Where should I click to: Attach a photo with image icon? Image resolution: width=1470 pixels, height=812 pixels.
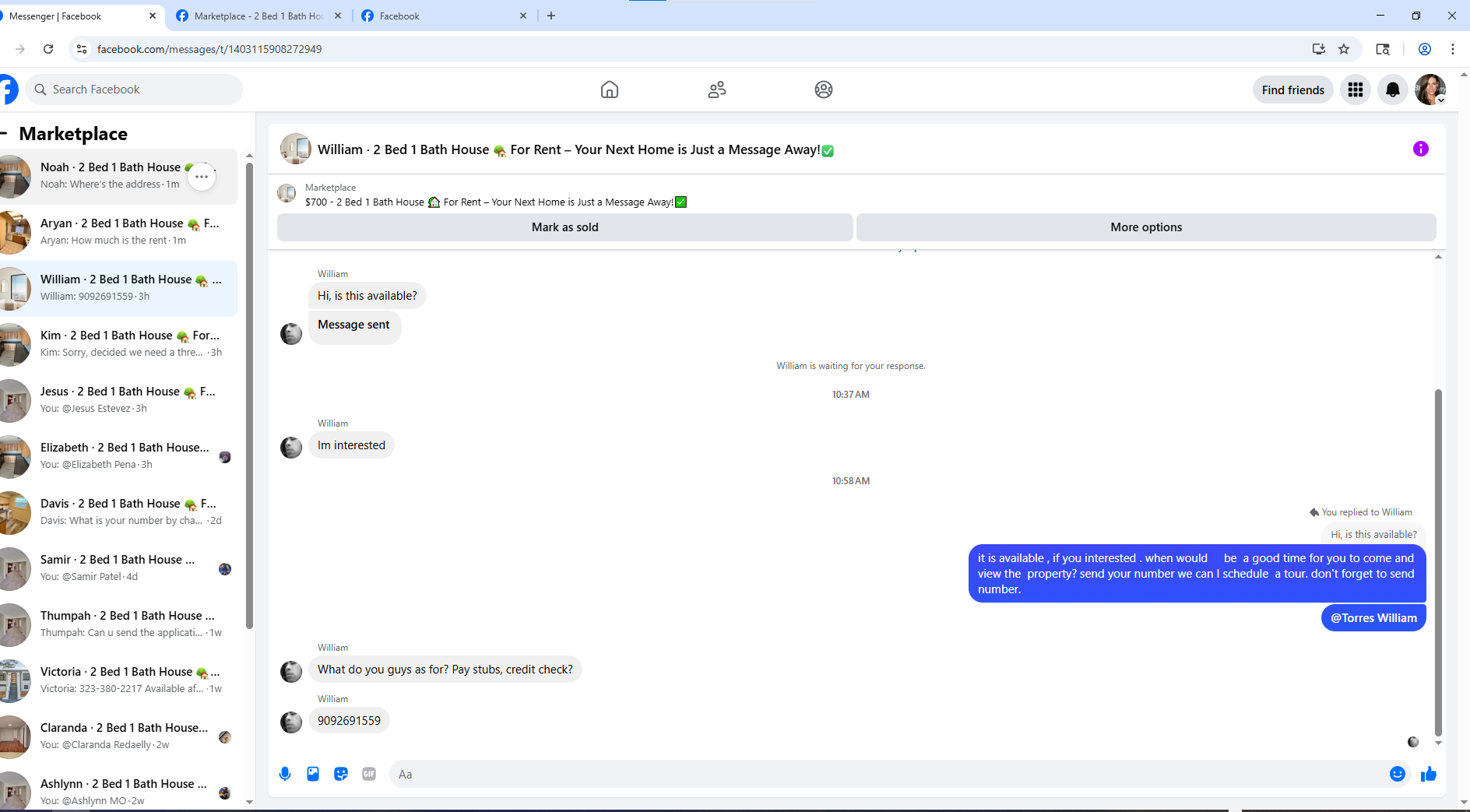313,774
